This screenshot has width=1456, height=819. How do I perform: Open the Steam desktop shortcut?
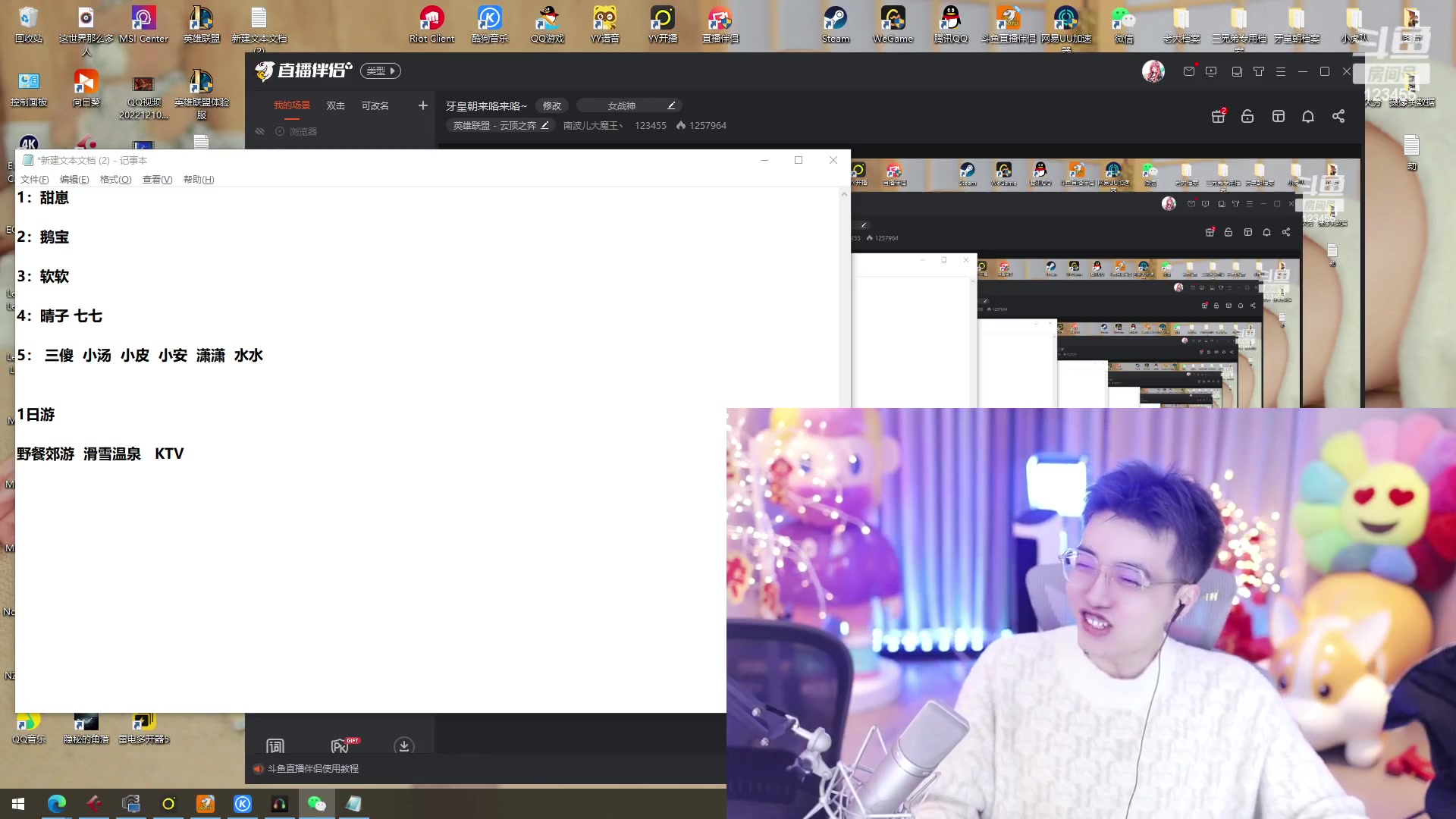pyautogui.click(x=836, y=24)
